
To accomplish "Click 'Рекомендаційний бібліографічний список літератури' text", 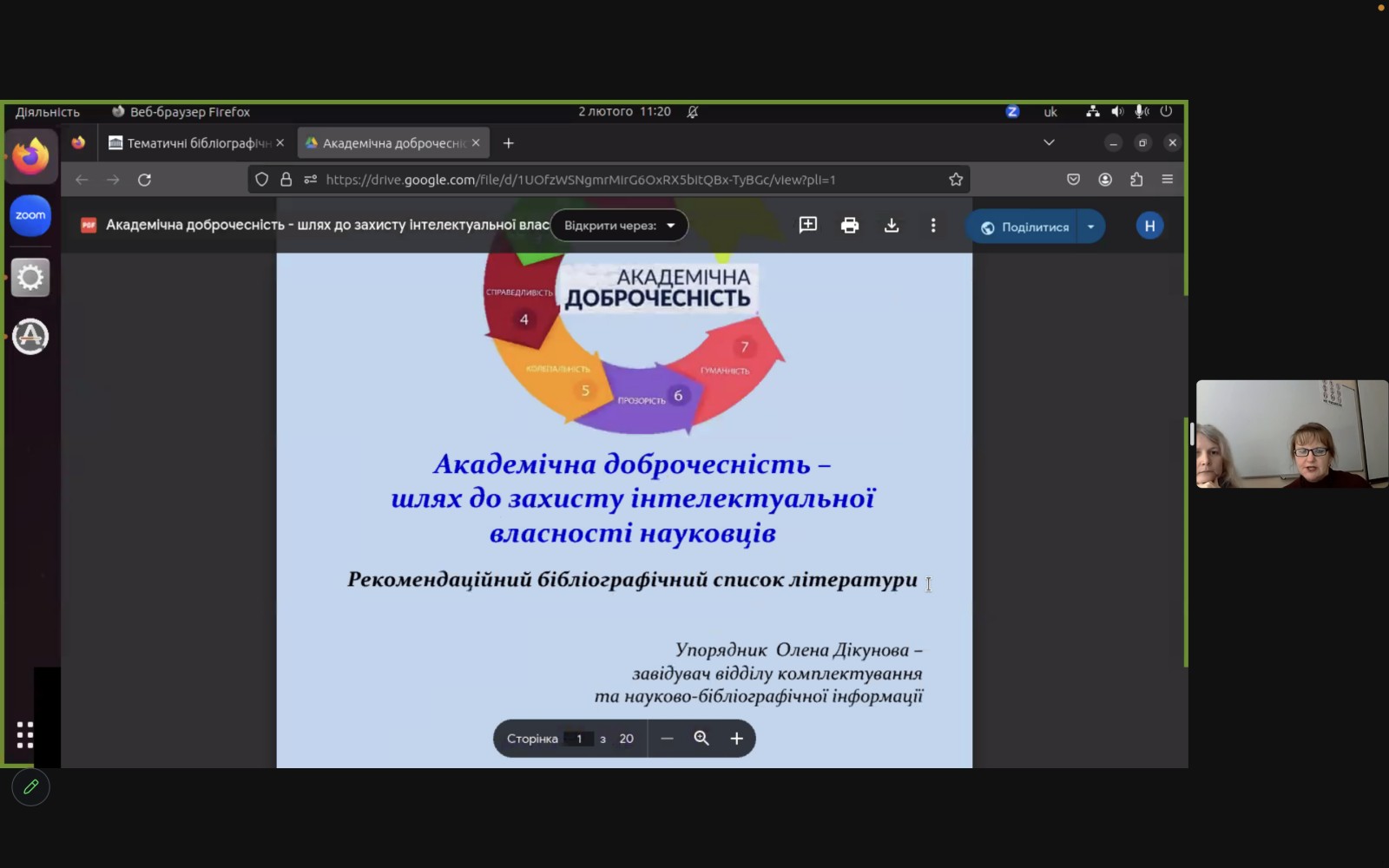I will click(x=632, y=580).
